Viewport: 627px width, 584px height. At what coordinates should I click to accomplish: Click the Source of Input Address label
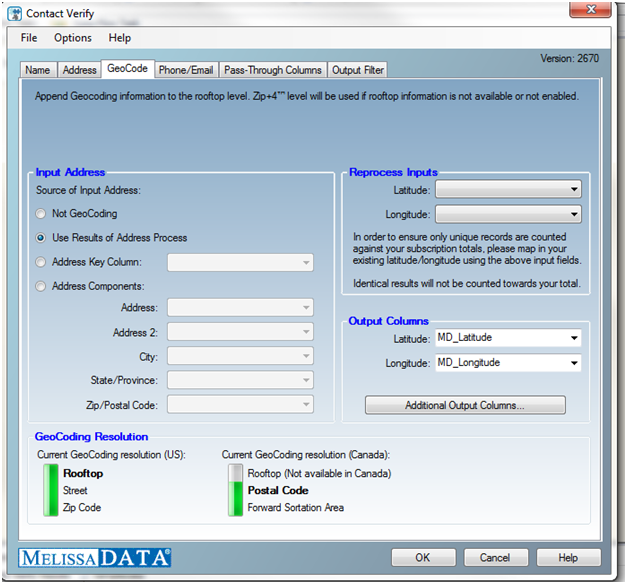[88, 190]
